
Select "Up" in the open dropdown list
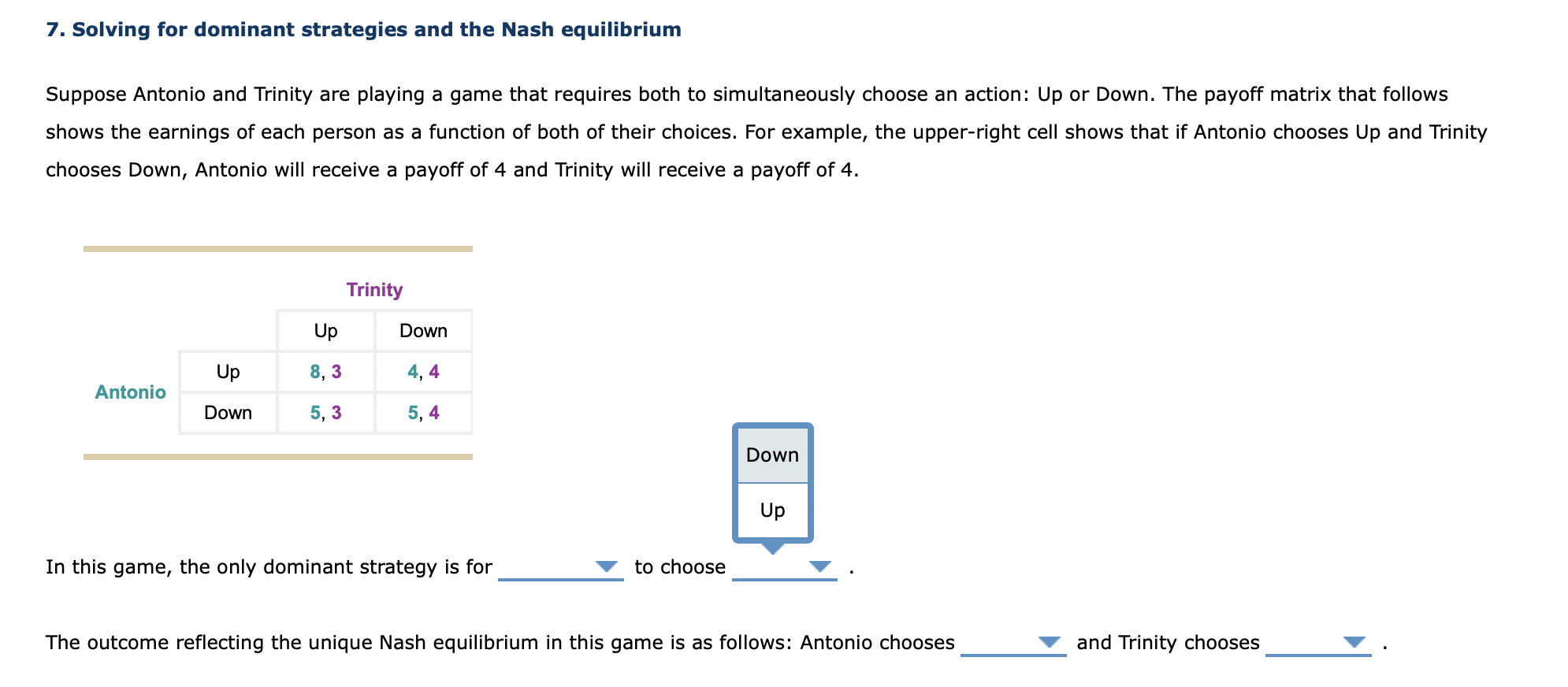[x=772, y=510]
